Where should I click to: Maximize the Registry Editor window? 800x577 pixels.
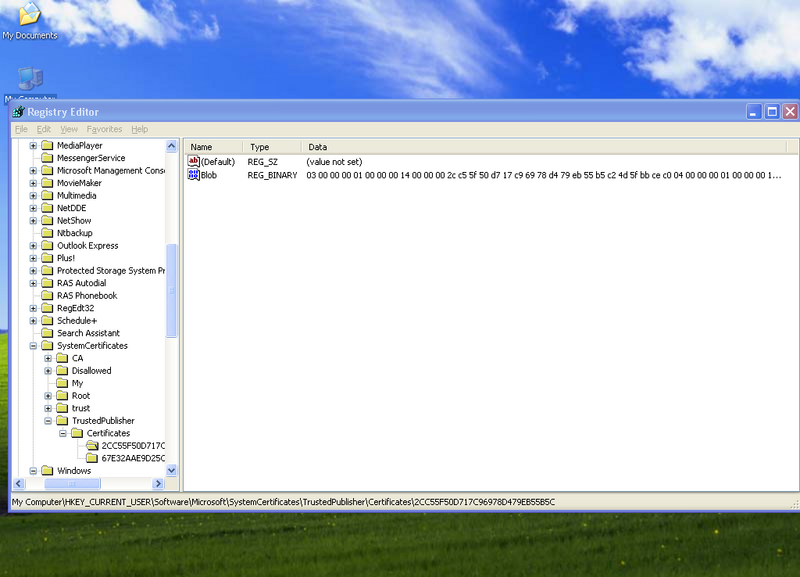coord(772,111)
